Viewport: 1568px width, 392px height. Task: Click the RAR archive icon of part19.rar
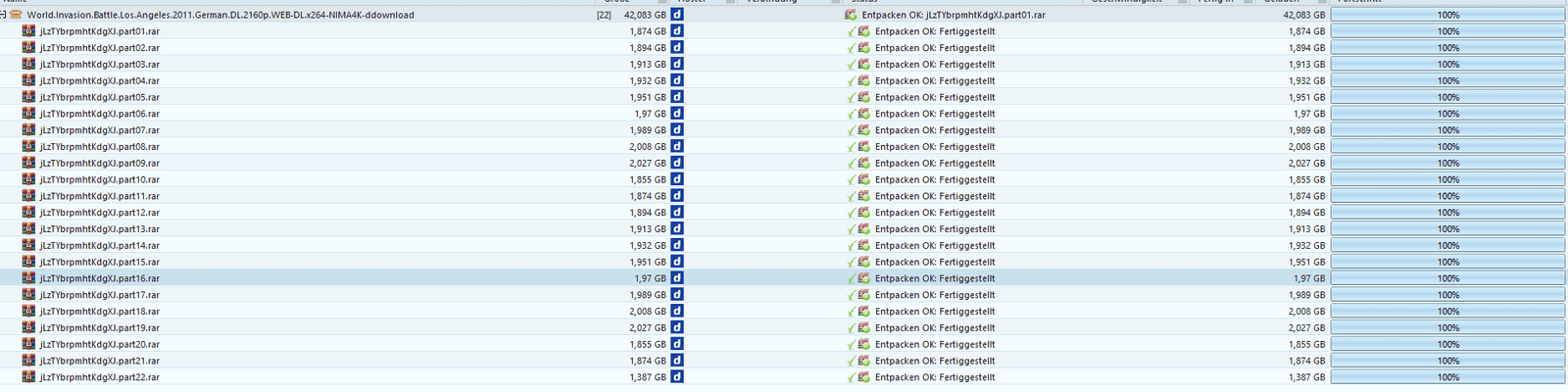(x=29, y=327)
